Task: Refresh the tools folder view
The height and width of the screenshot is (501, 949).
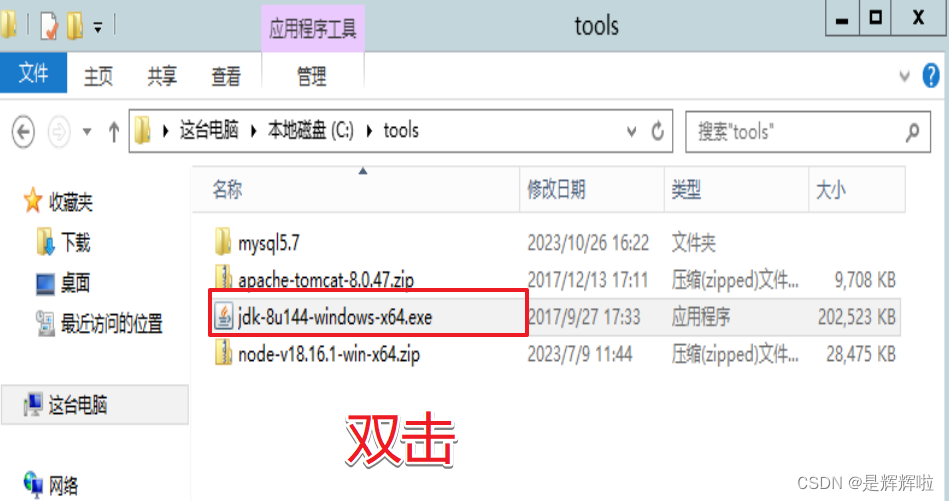Action: pyautogui.click(x=658, y=131)
